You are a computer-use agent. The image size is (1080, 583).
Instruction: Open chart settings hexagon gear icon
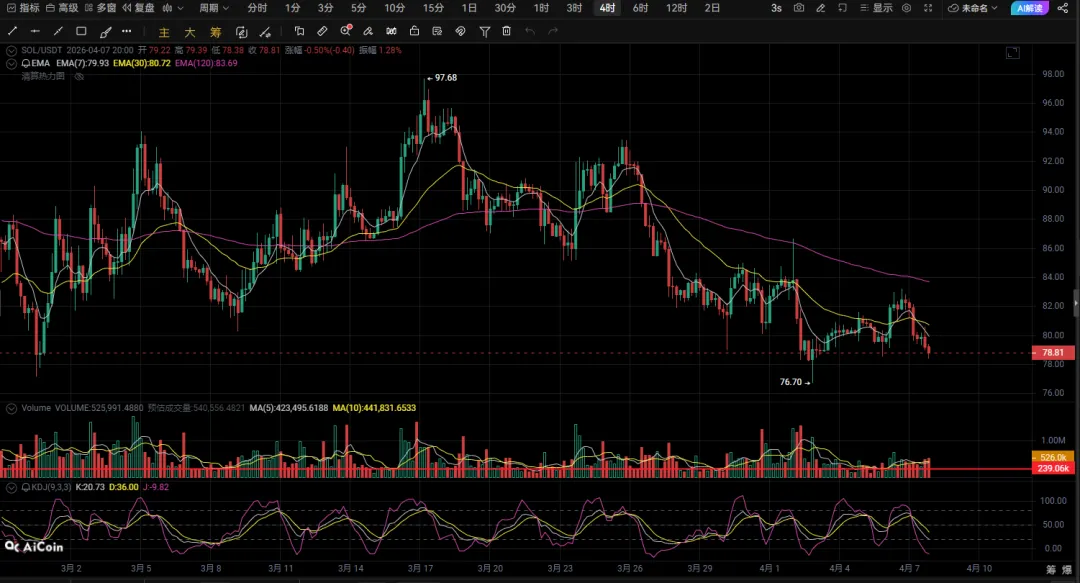coord(906,8)
